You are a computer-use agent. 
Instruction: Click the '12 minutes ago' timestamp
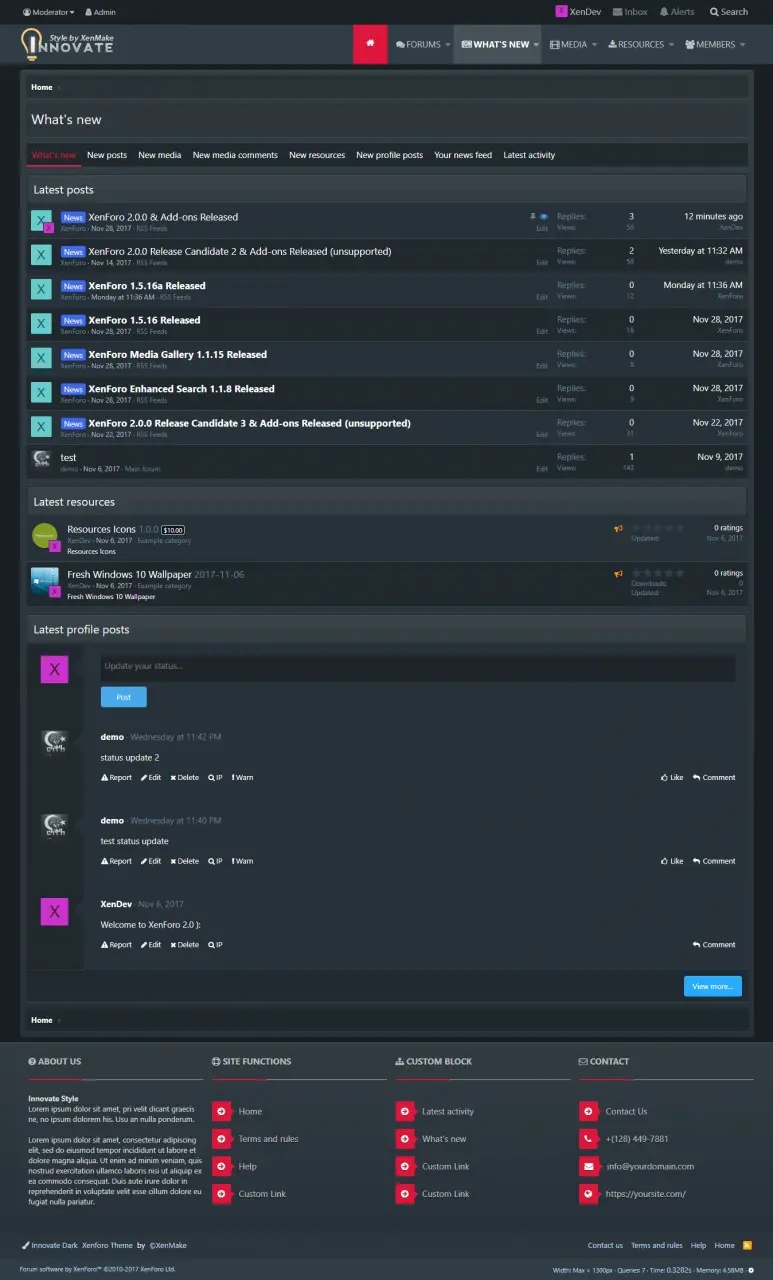click(x=713, y=216)
